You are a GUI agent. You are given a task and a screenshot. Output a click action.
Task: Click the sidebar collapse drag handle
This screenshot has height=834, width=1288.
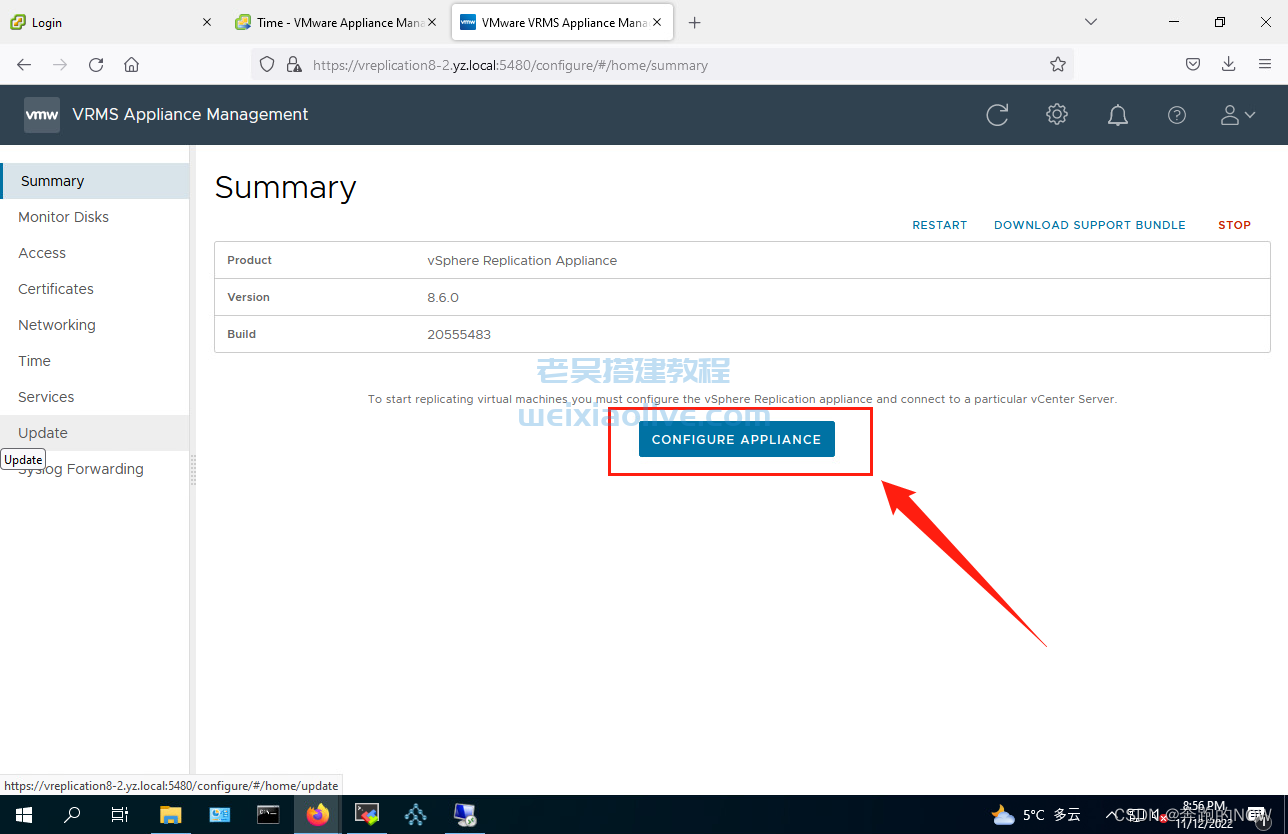(x=193, y=470)
